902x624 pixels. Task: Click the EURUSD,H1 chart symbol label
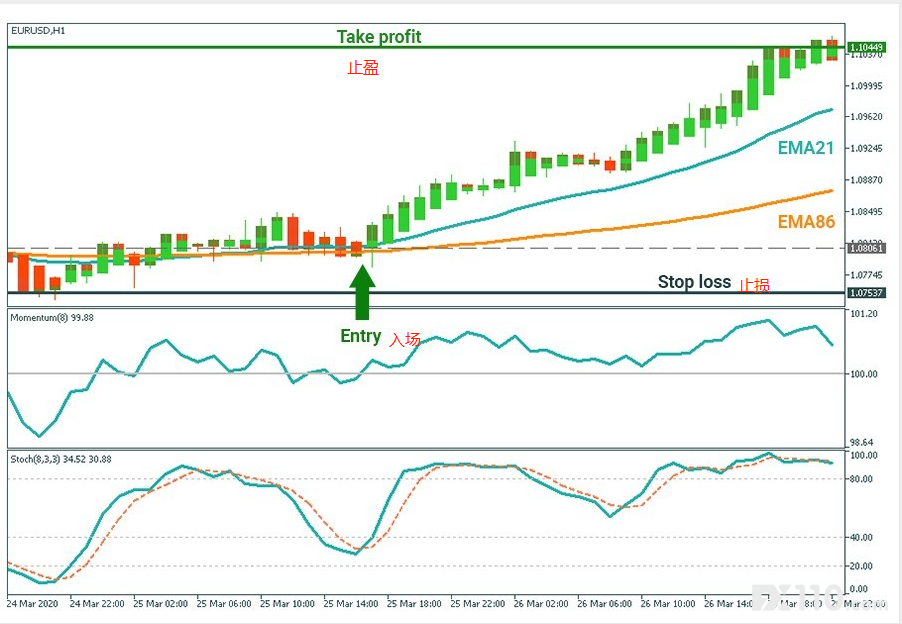point(38,30)
